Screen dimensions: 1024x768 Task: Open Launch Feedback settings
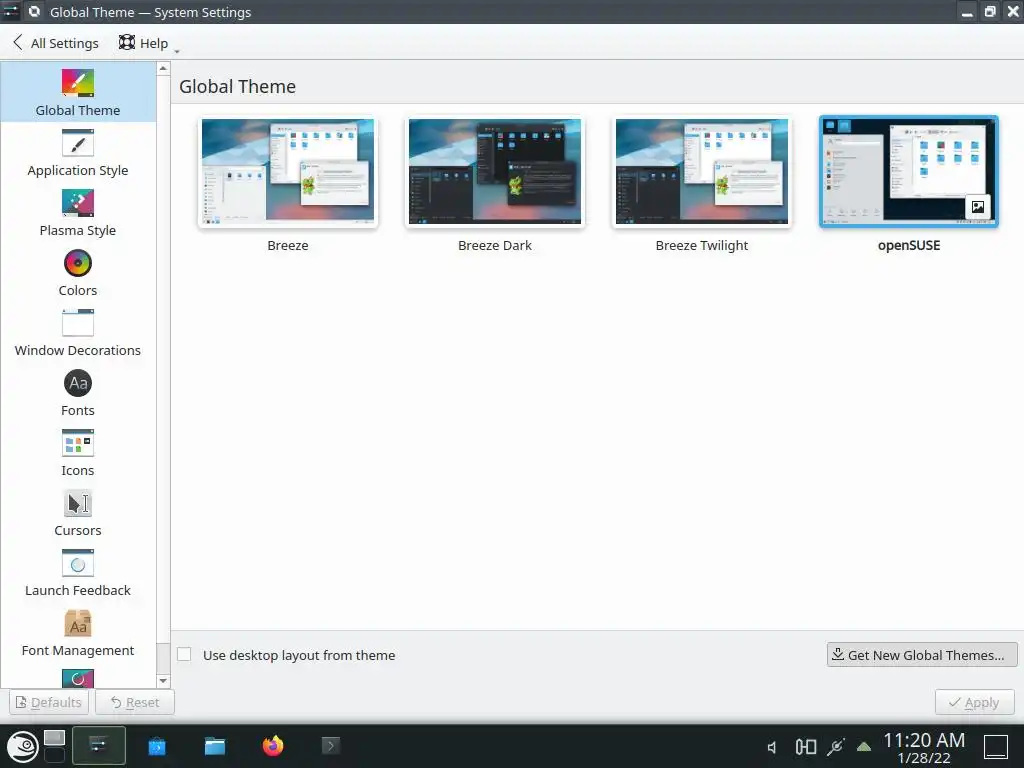[x=78, y=575]
